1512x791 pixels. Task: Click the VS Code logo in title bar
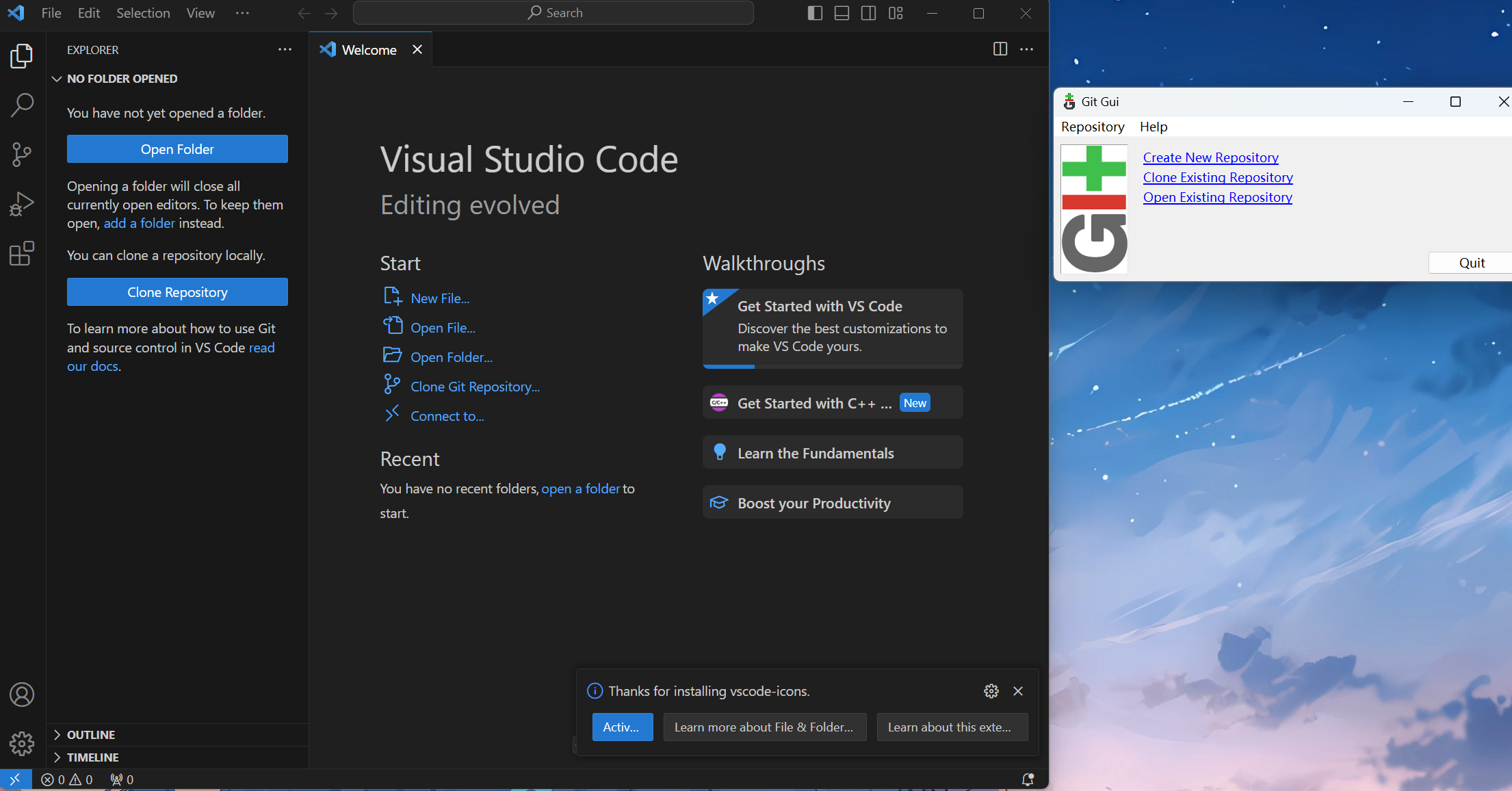(16, 13)
